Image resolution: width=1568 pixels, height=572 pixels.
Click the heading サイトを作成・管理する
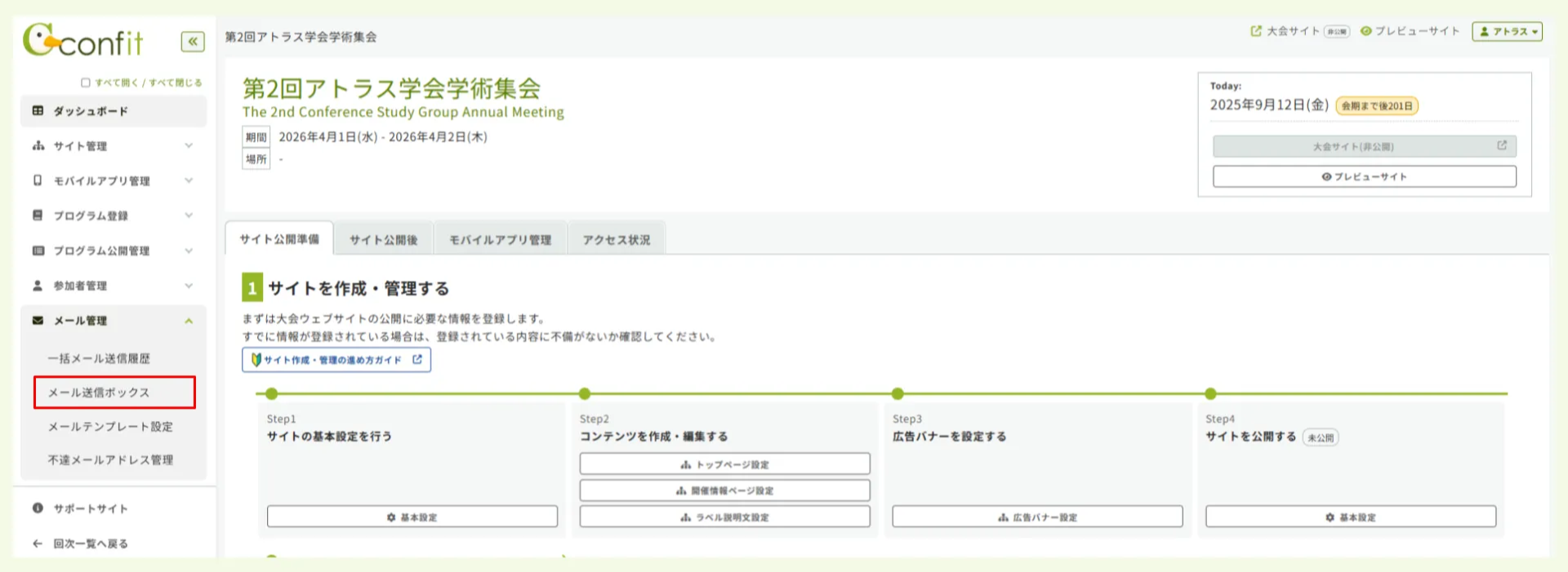coord(359,288)
